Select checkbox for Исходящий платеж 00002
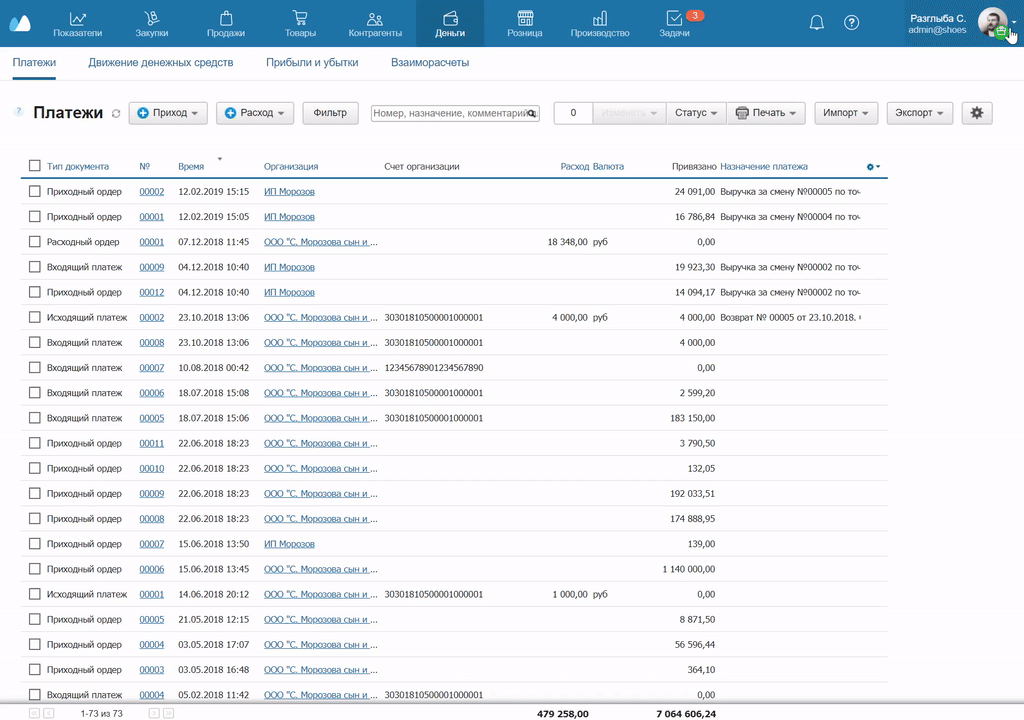This screenshot has height=720, width=1024. coord(35,317)
